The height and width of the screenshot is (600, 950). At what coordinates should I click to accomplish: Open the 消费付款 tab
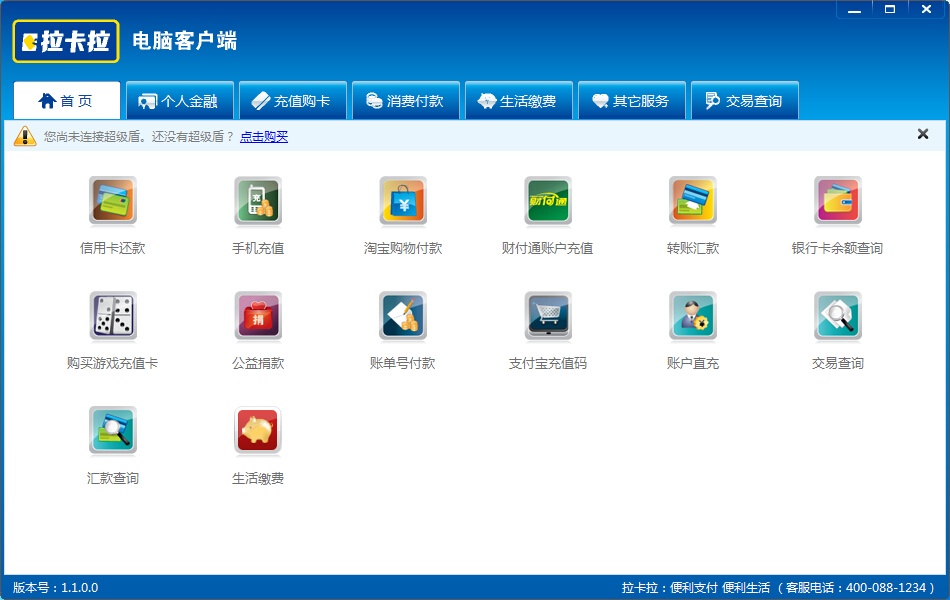tap(406, 101)
